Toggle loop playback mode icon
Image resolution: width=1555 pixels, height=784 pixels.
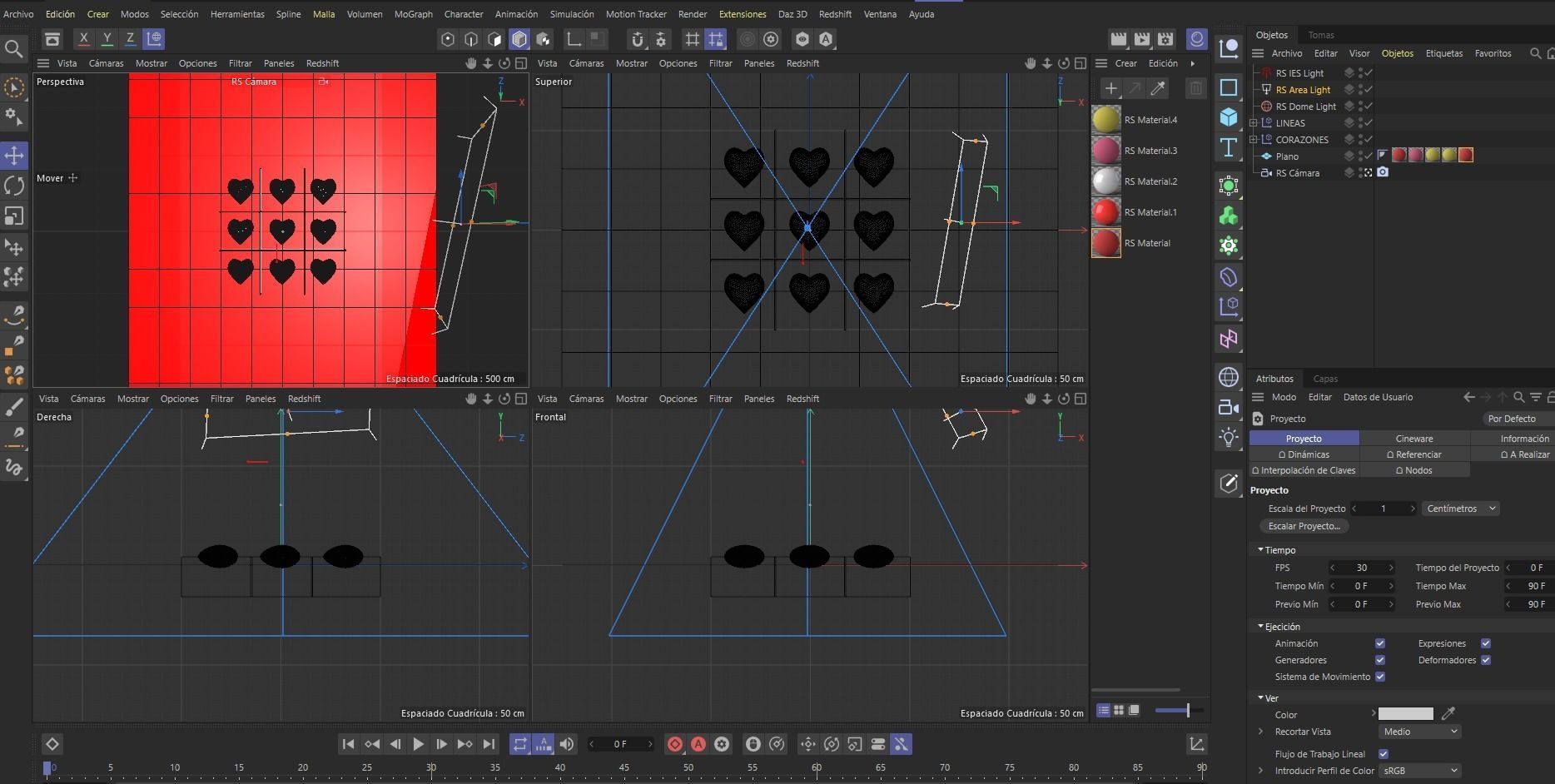click(520, 744)
